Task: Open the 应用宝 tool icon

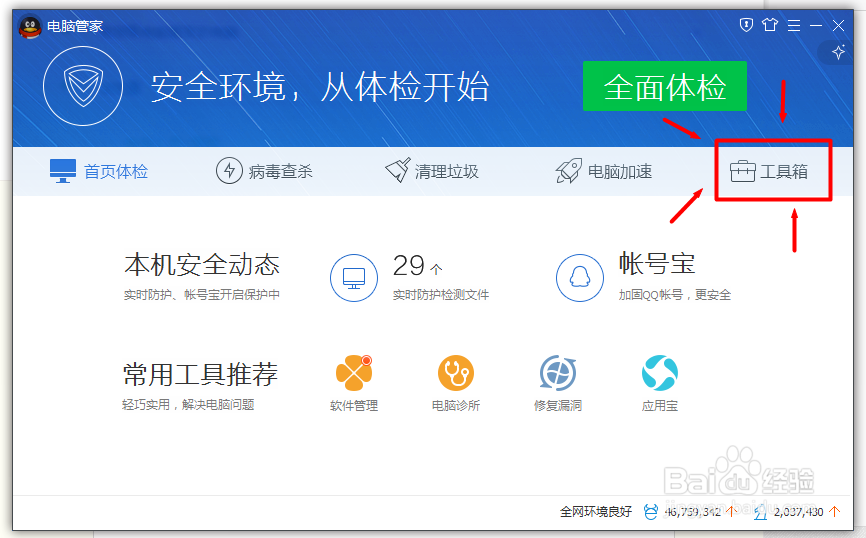Action: click(x=659, y=373)
